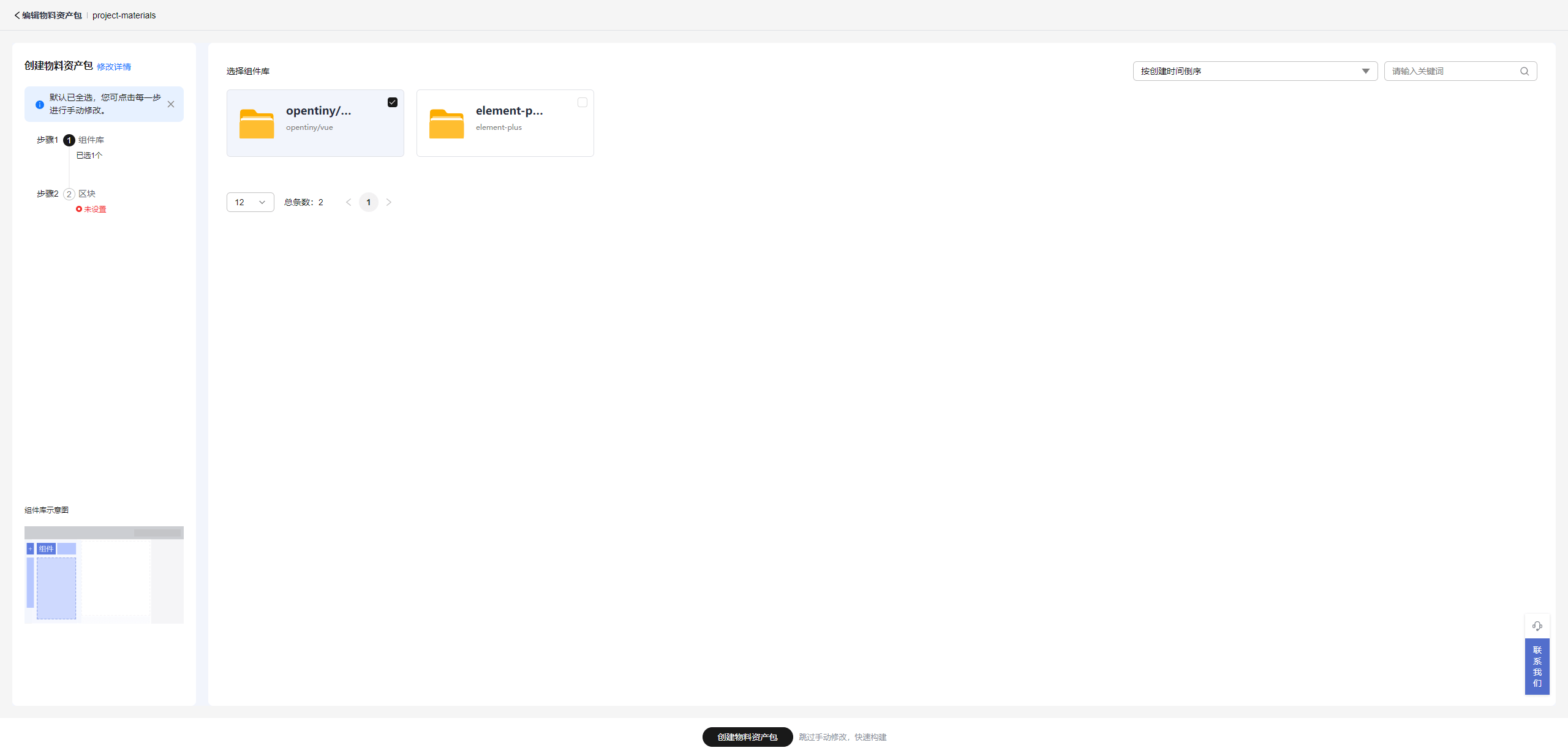Viewport: 1568px width, 756px height.
Task: Select step 1 组件库
Action: [x=91, y=140]
